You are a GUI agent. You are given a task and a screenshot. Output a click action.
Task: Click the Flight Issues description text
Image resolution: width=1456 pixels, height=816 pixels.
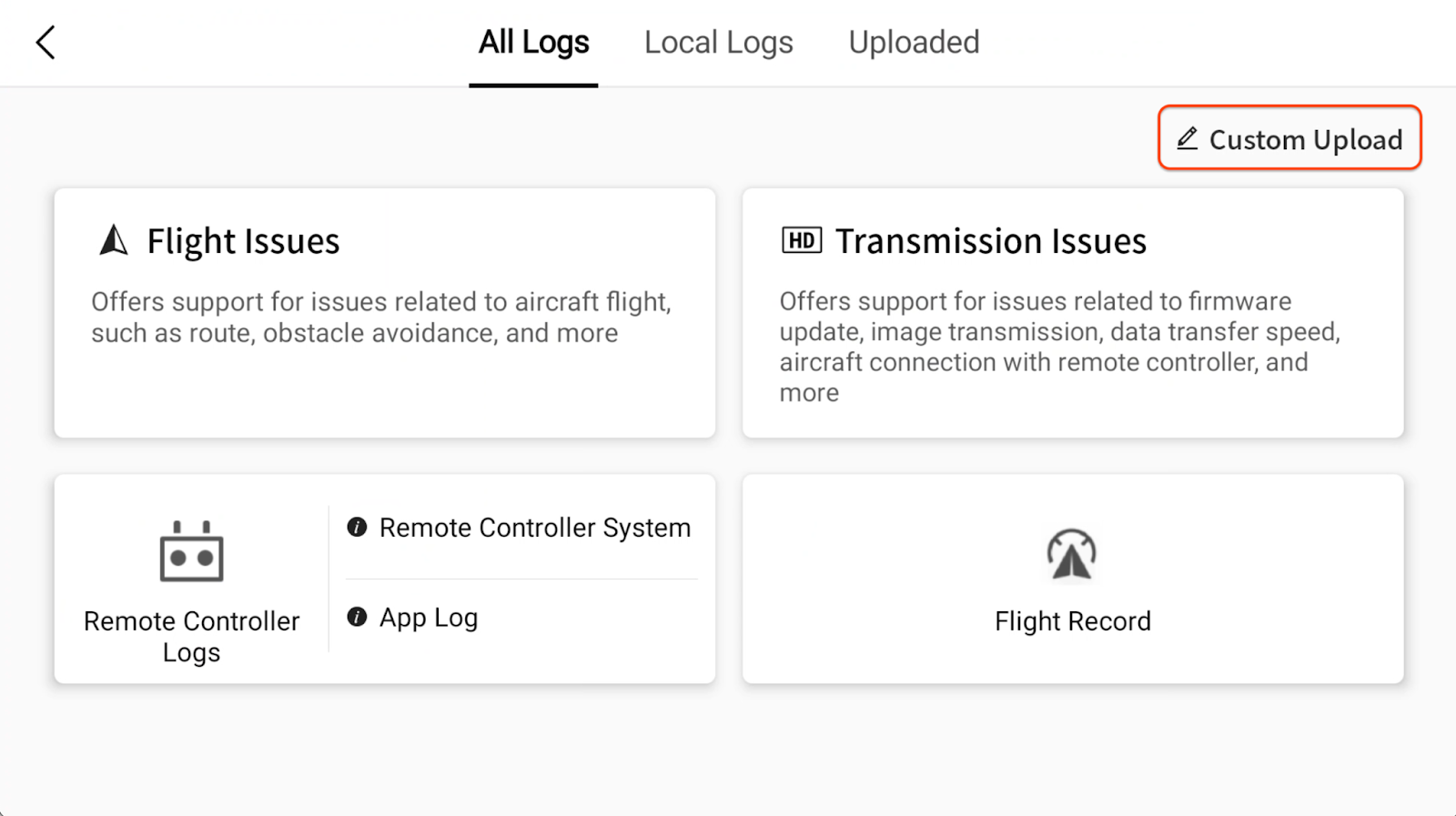click(380, 317)
